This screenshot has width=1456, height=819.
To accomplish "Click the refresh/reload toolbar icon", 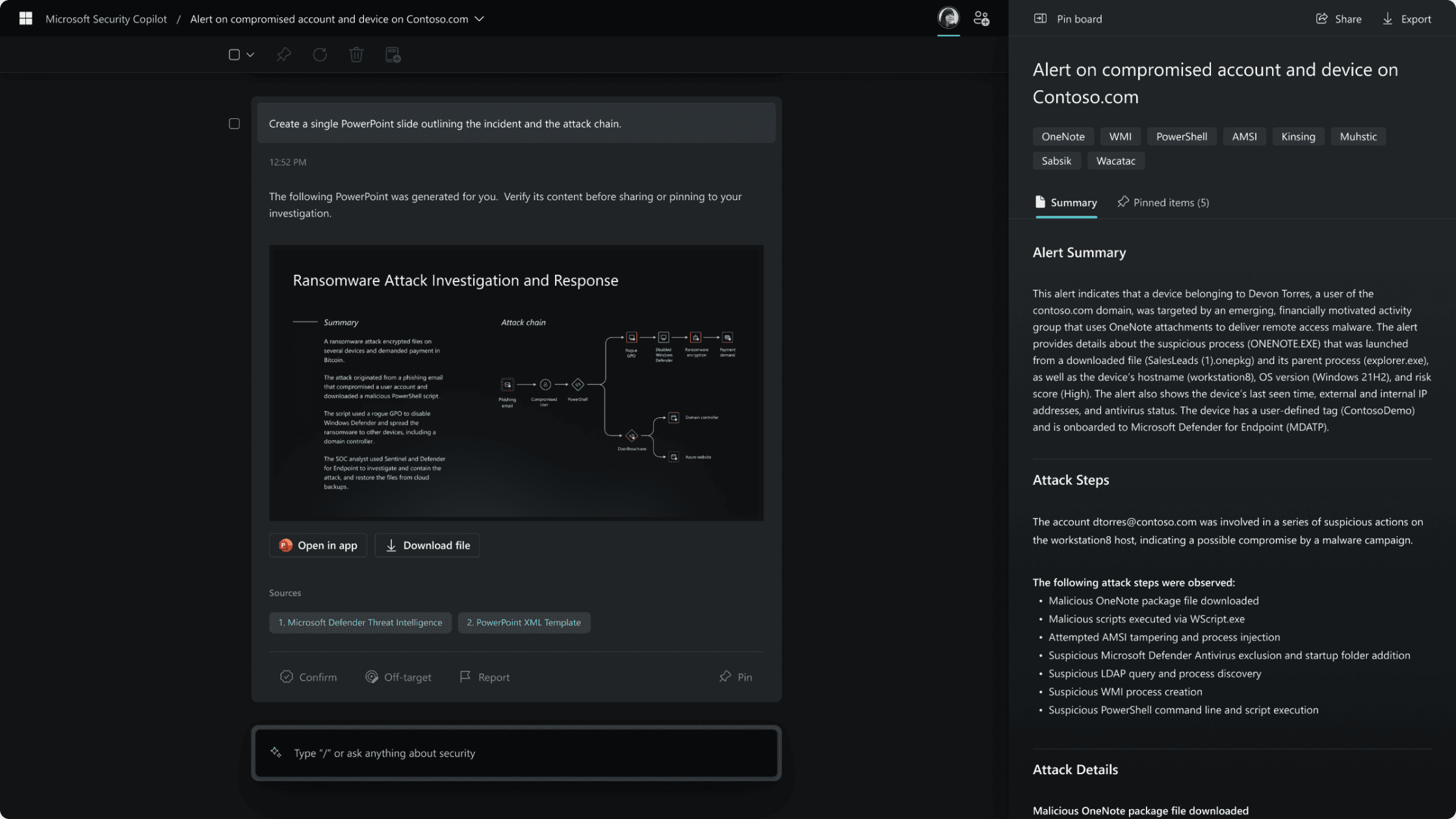I will coord(320,54).
